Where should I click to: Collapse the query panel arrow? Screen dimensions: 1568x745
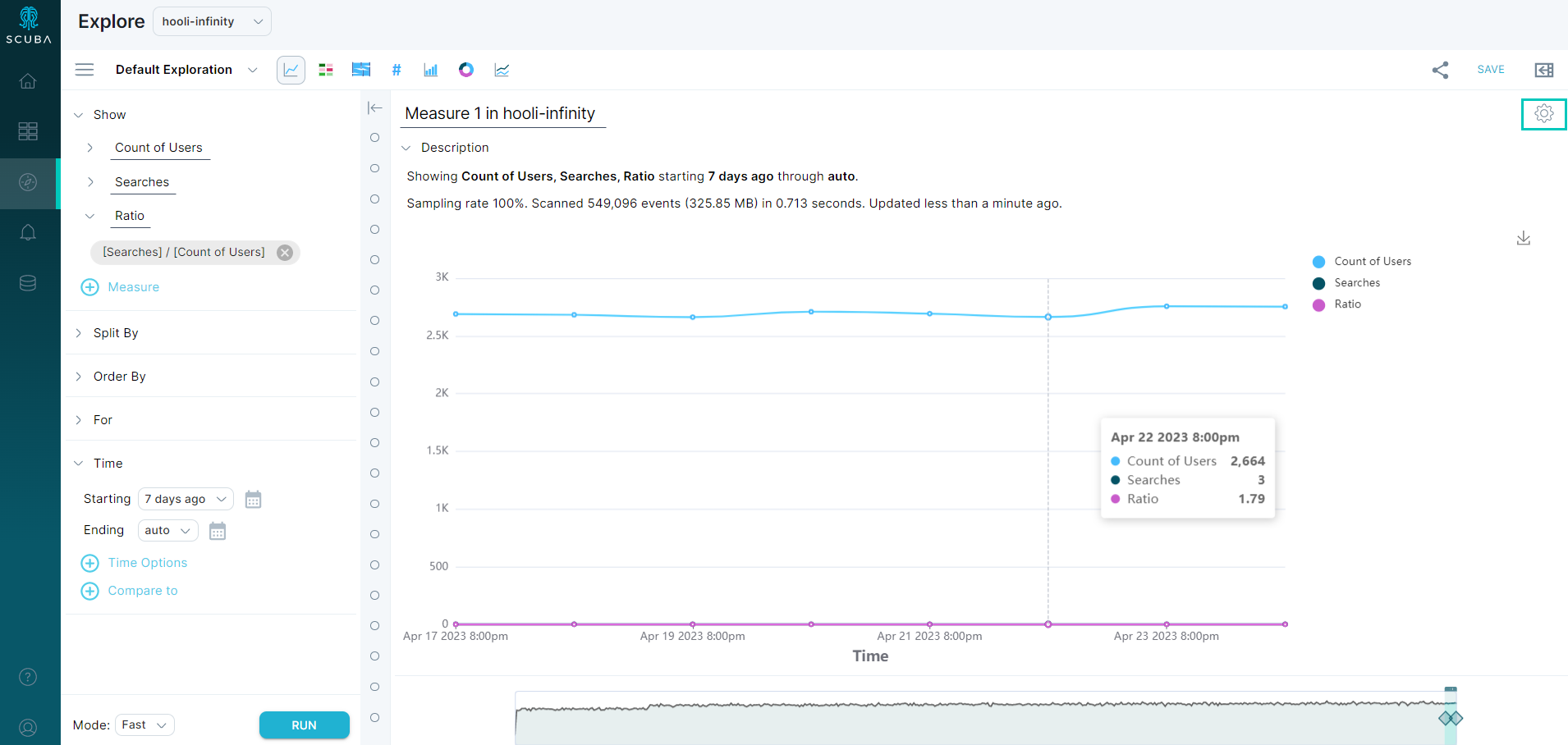[x=375, y=107]
